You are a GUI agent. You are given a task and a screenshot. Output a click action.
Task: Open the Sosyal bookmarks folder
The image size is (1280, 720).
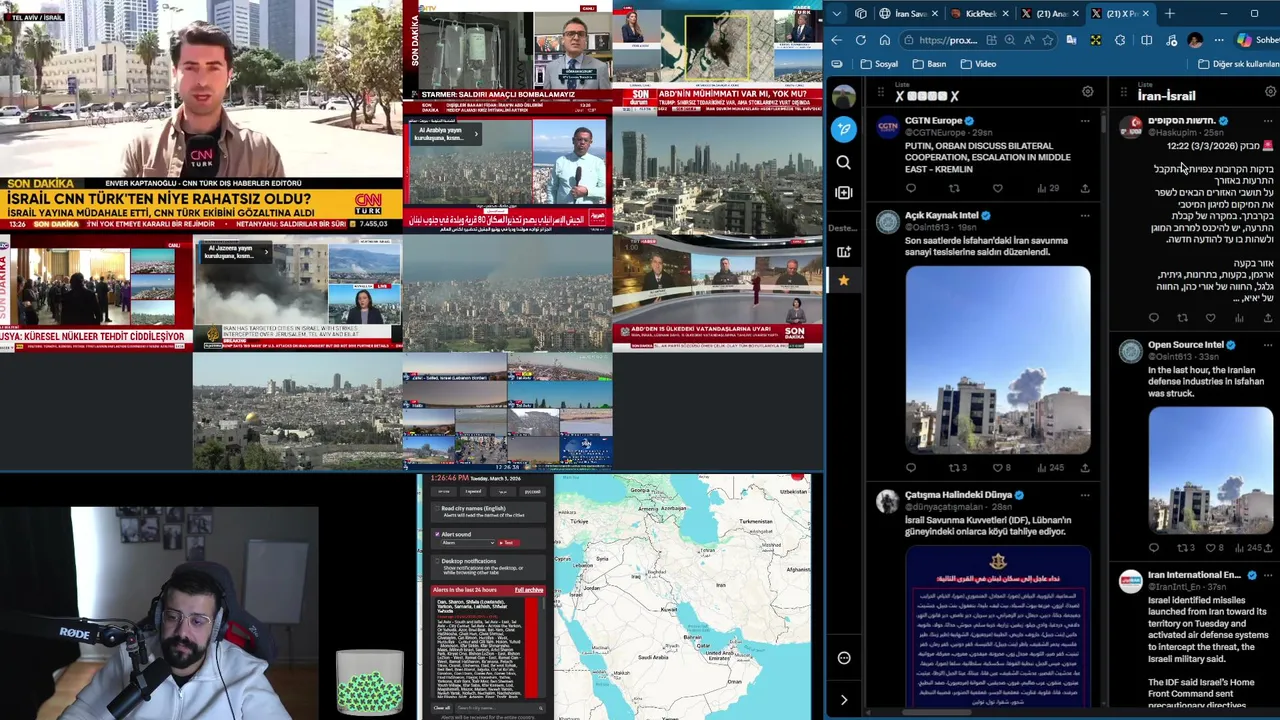(880, 64)
